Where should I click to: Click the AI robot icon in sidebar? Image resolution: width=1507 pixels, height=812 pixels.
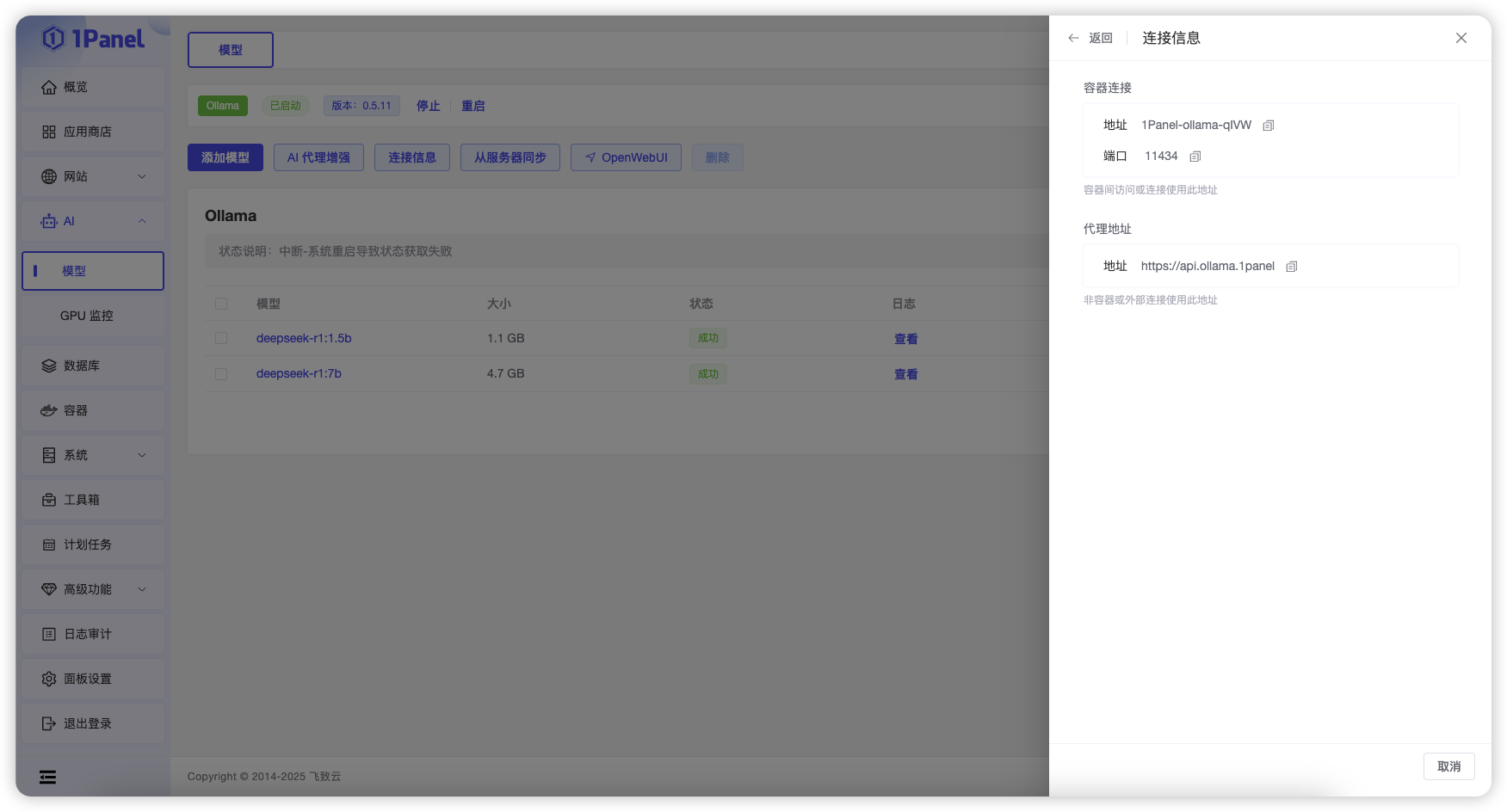pos(49,221)
